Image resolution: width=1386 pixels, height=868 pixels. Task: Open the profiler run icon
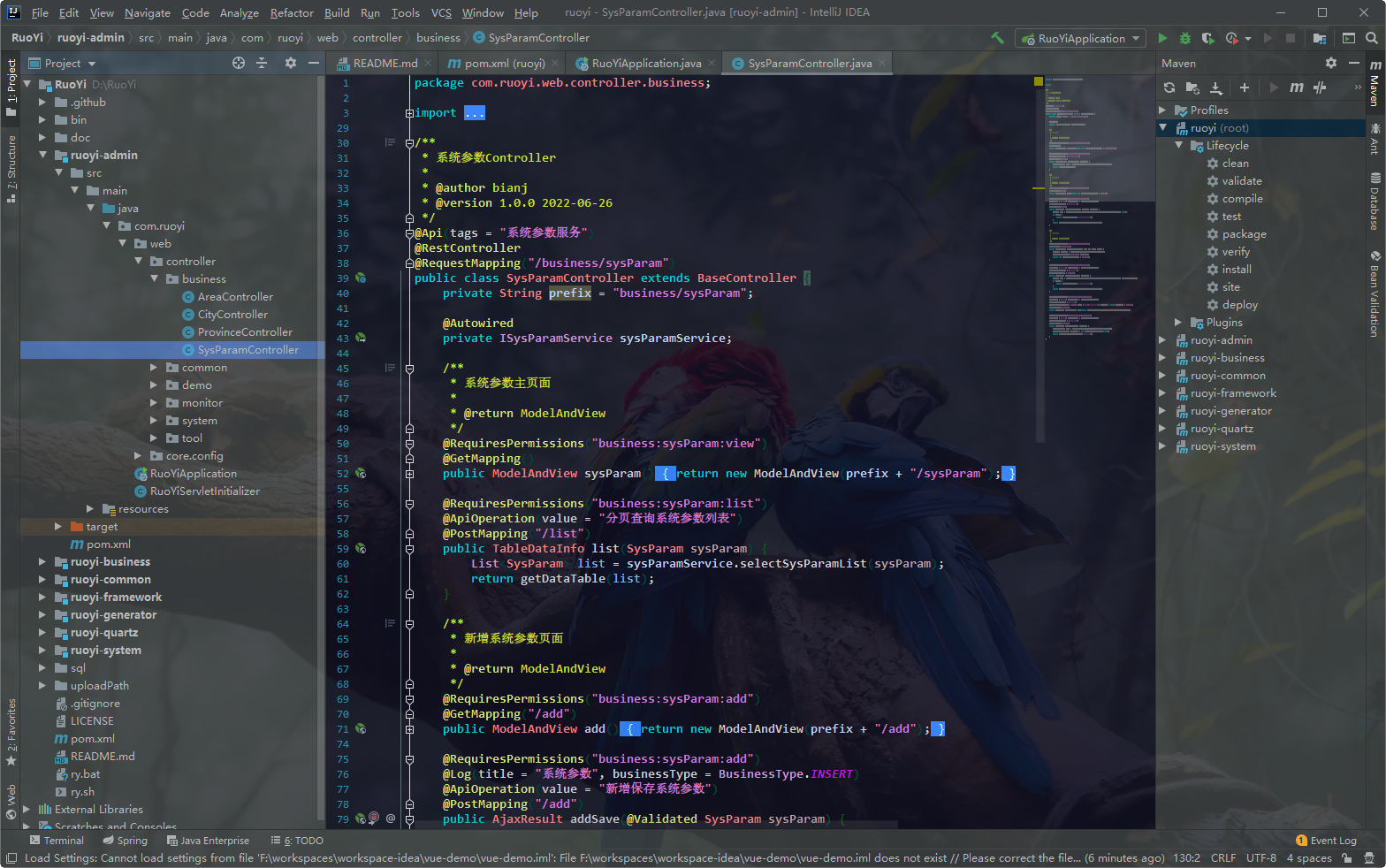(x=1232, y=38)
